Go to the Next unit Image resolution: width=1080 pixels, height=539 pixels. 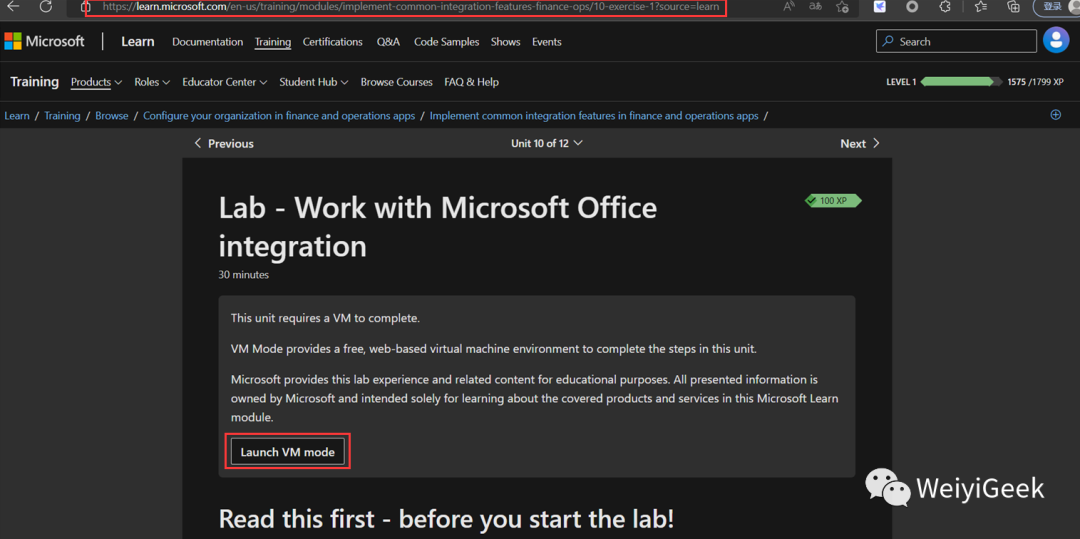pyautogui.click(x=860, y=144)
